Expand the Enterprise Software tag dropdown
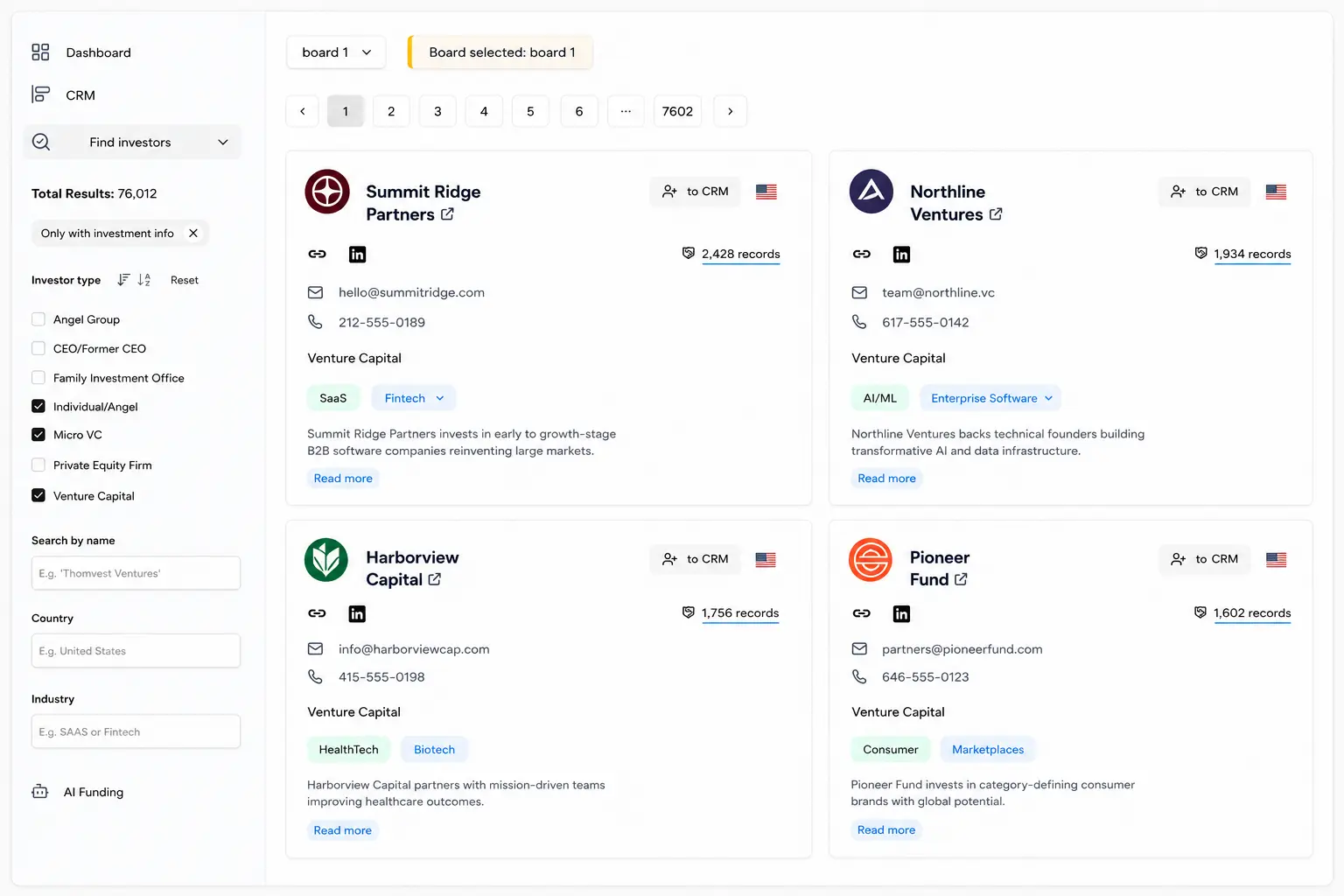Screen dimensions: 1344x896 click(x=990, y=398)
